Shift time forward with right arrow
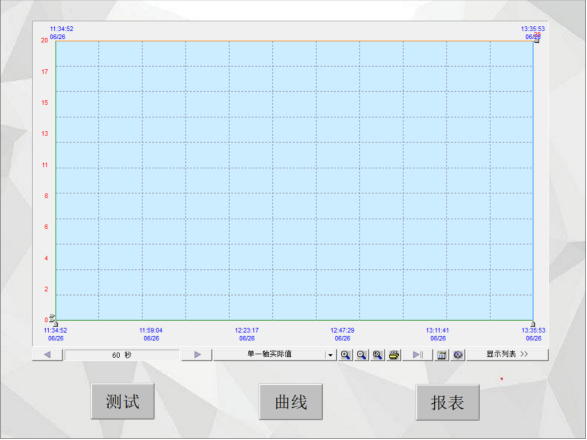This screenshot has height=440, width=587. [x=197, y=355]
